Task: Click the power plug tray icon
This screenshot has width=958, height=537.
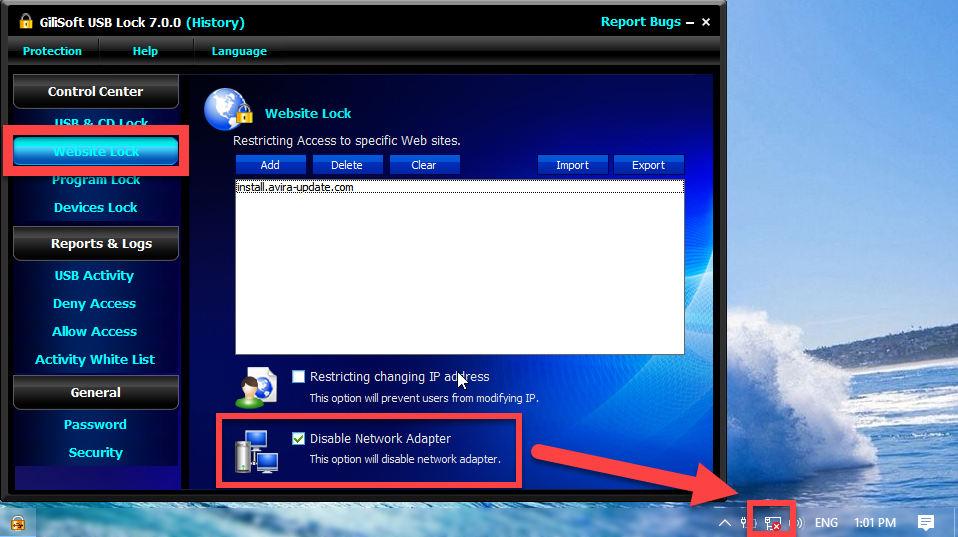Action: 748,523
